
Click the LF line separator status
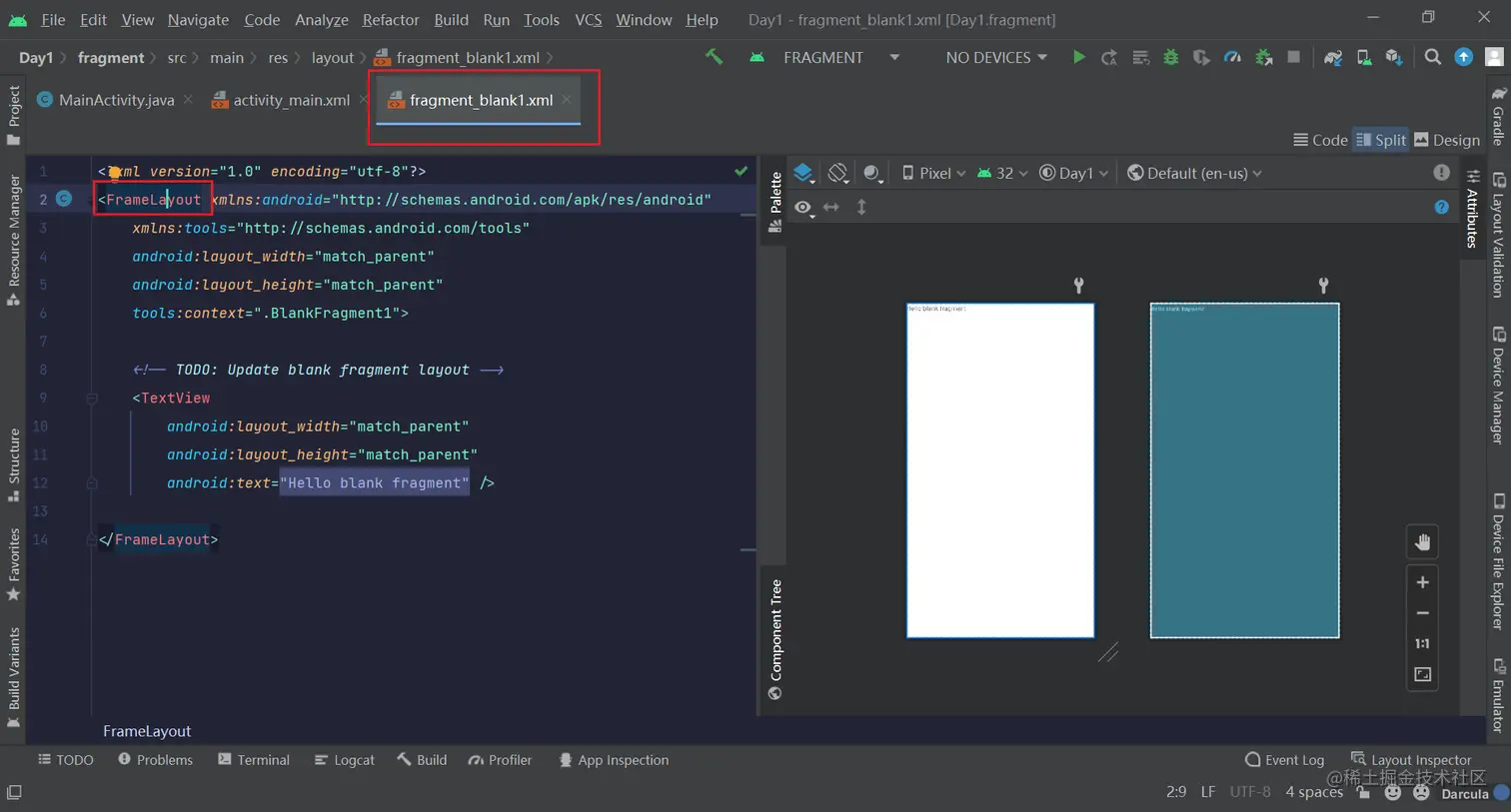coord(1208,792)
